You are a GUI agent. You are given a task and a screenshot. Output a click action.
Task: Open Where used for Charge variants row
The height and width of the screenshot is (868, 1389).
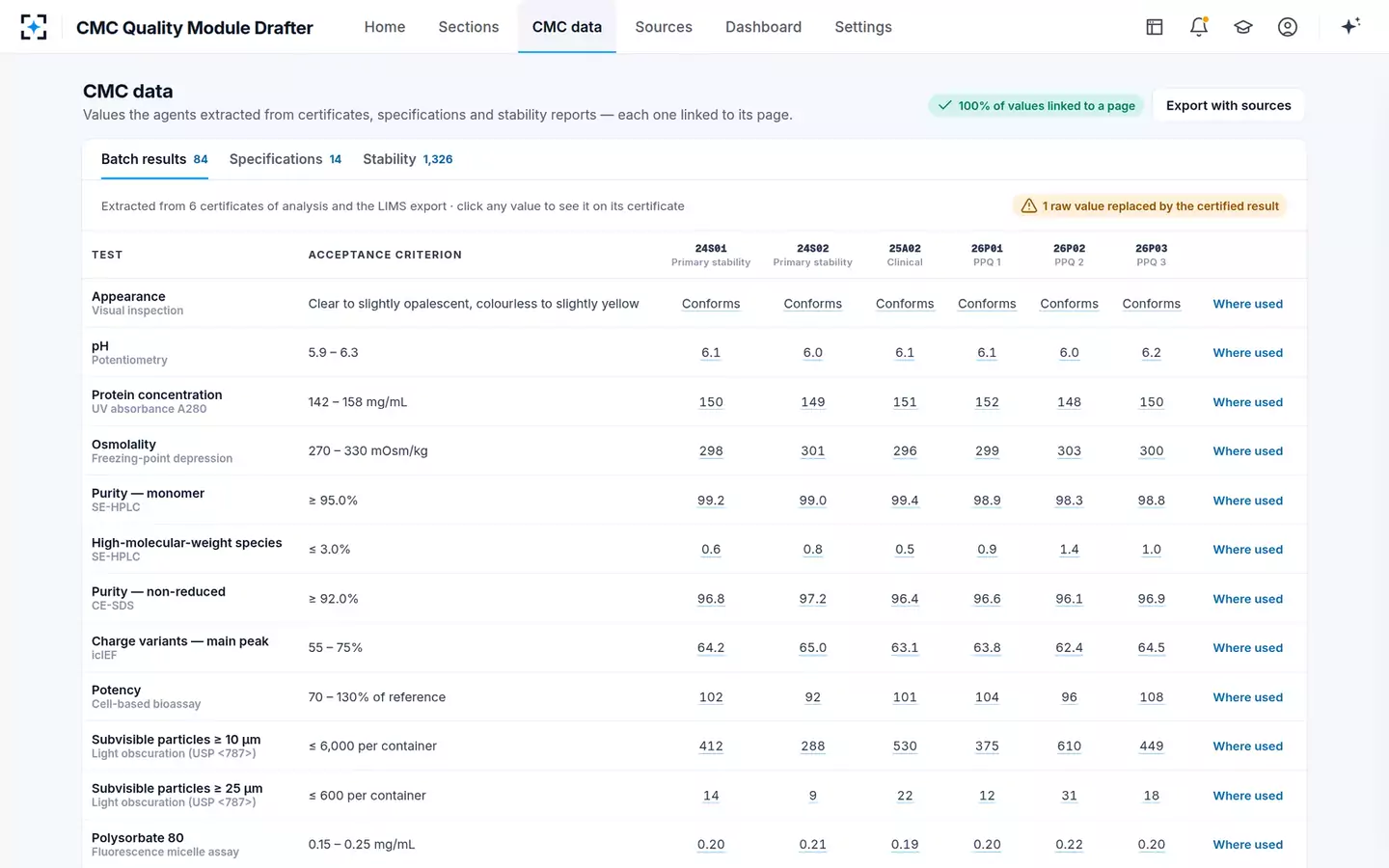point(1247,648)
